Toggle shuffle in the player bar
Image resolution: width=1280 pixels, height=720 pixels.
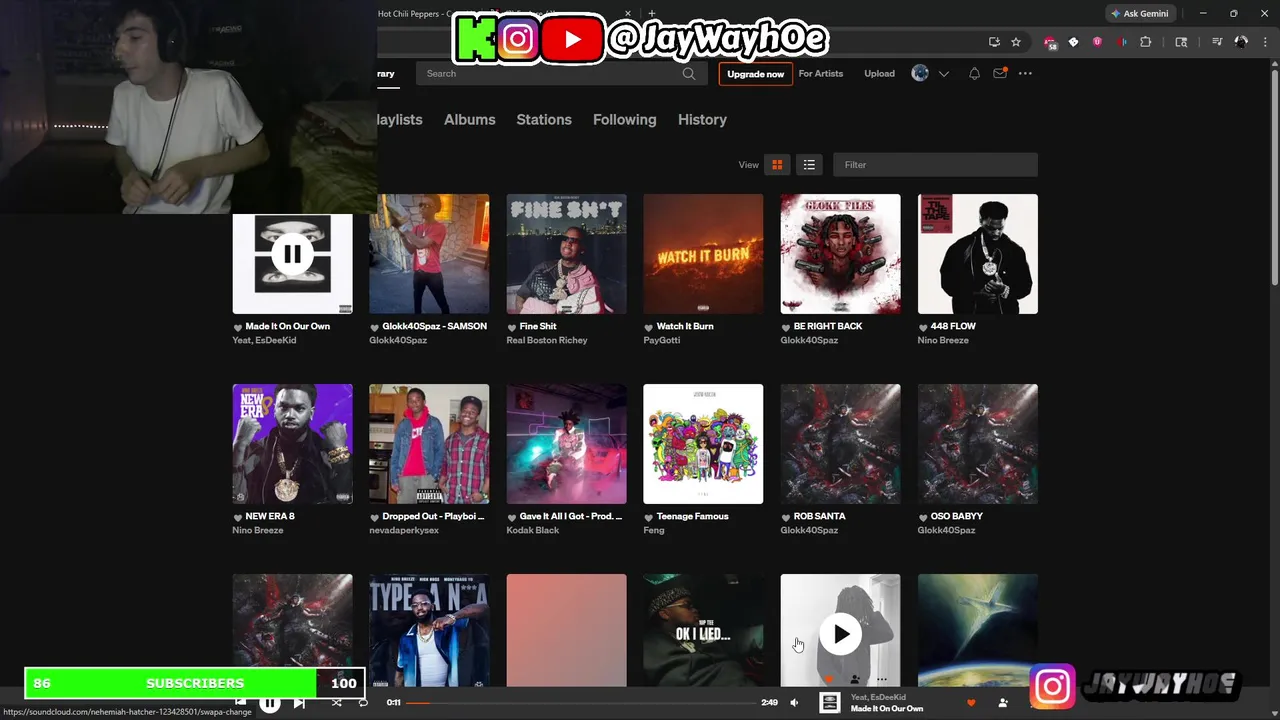pos(336,703)
